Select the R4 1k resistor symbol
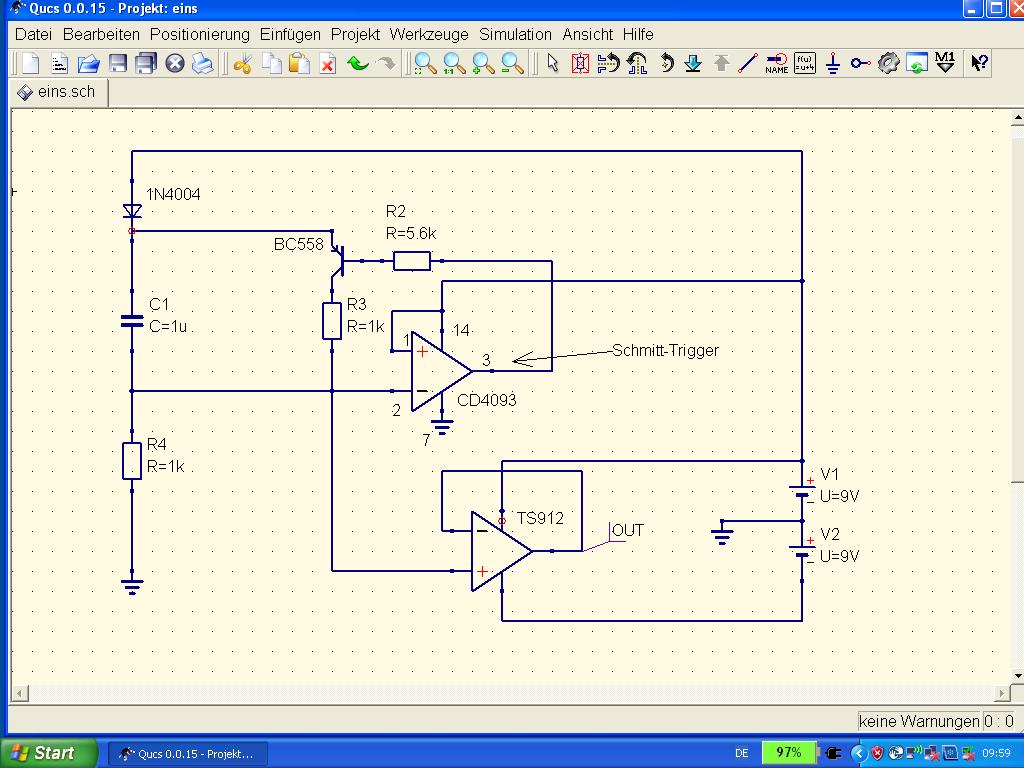The width and height of the screenshot is (1024, 768). click(x=132, y=460)
